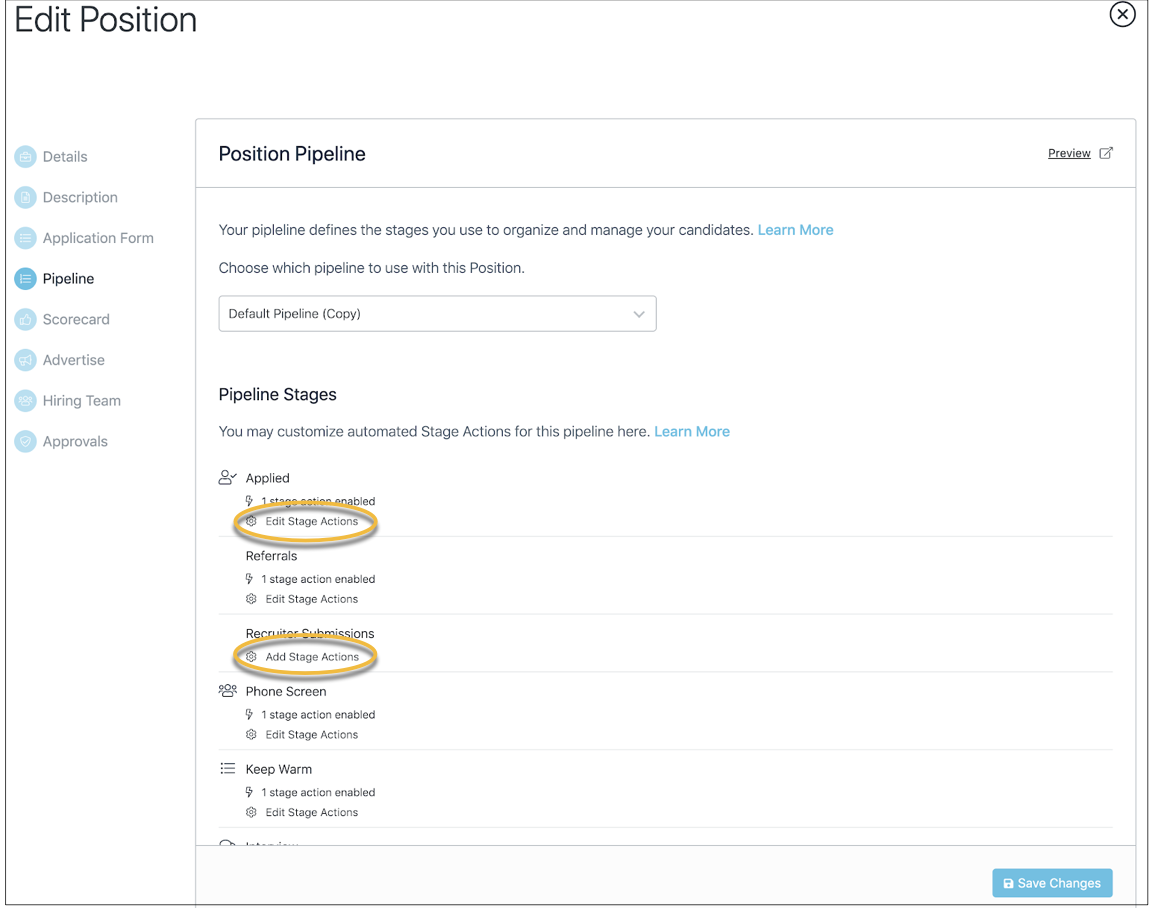The image size is (1152, 908).
Task: Click gear icon for Referrals stage actions
Action: tap(251, 599)
